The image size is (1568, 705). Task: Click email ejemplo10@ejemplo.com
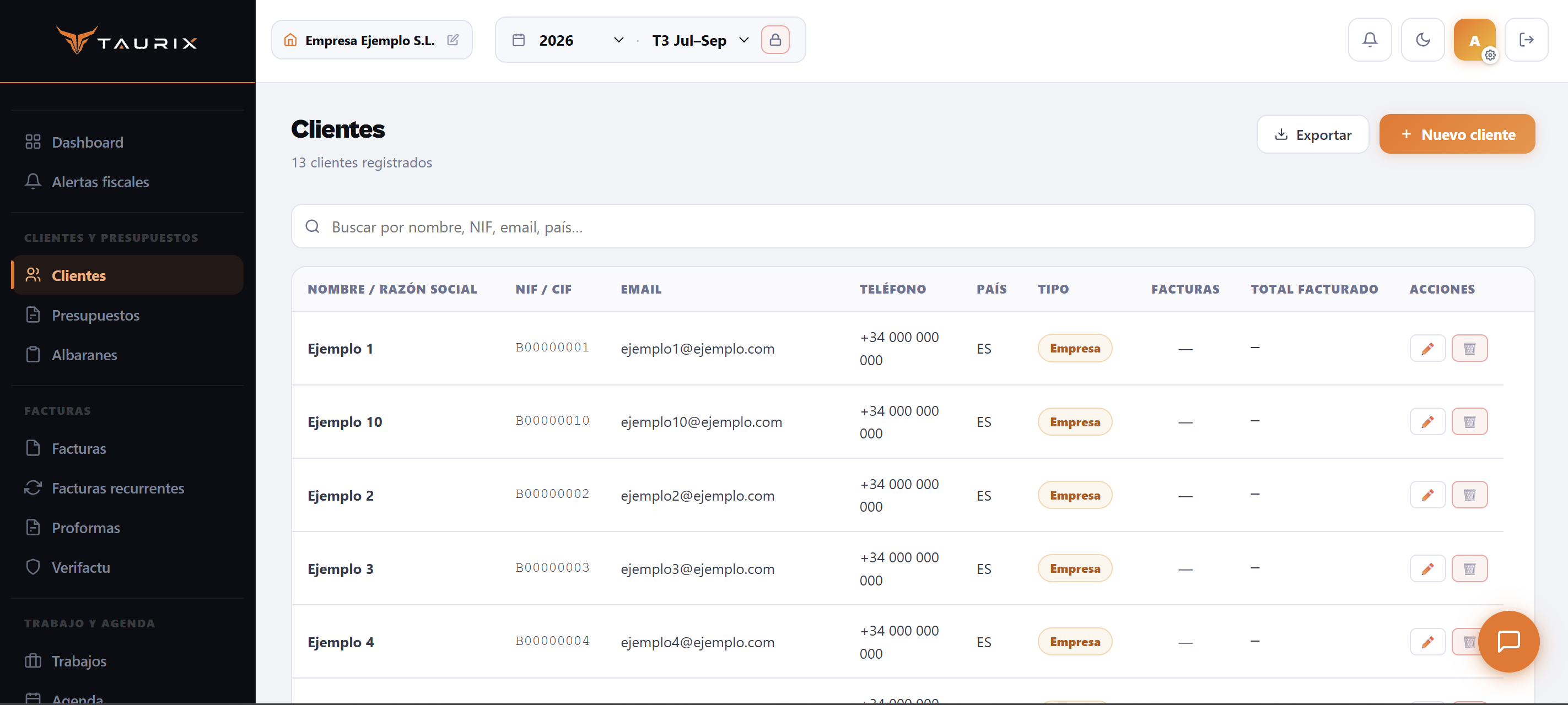[701, 422]
